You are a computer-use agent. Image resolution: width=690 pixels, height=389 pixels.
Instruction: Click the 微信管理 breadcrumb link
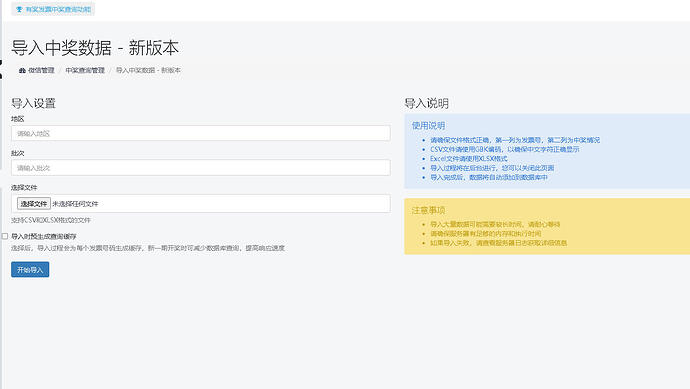[x=41, y=70]
